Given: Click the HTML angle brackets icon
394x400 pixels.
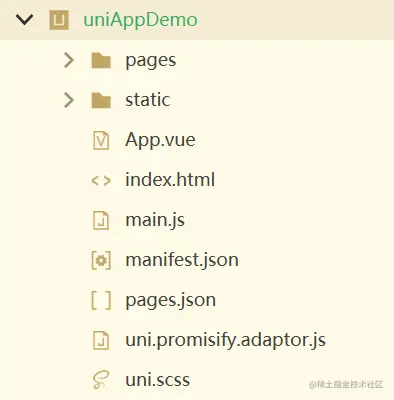Looking at the screenshot, I should point(101,180).
